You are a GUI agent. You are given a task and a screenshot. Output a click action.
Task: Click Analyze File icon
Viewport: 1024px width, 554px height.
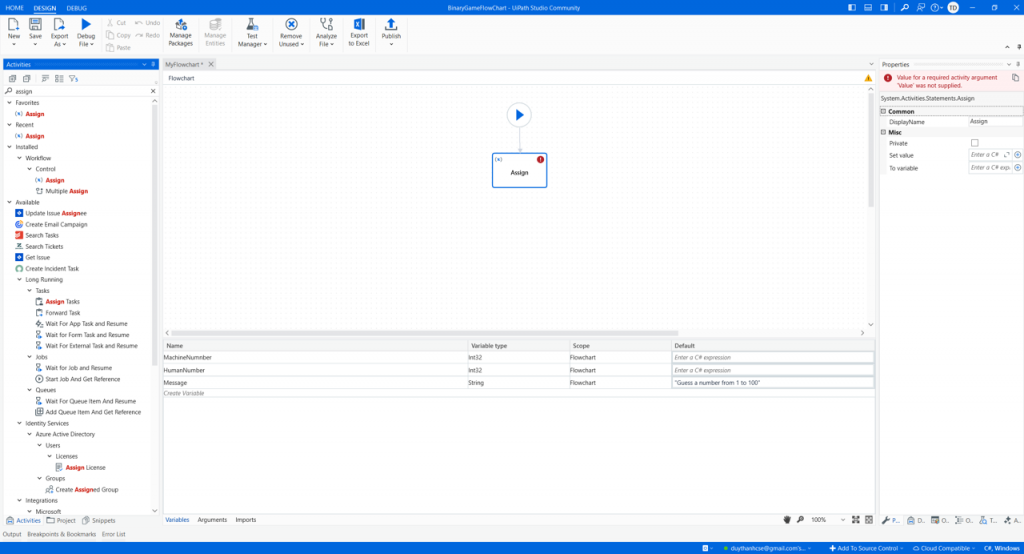(326, 24)
